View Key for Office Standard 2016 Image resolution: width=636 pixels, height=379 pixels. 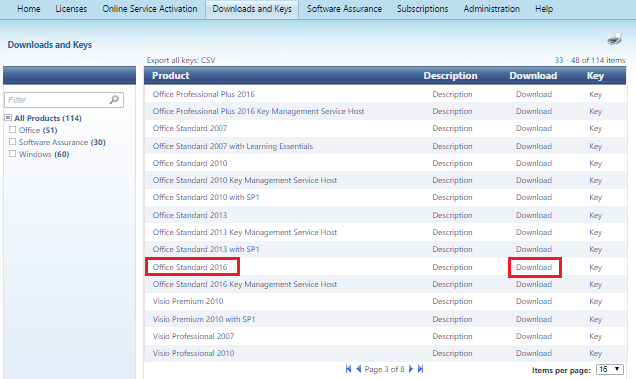tap(595, 267)
